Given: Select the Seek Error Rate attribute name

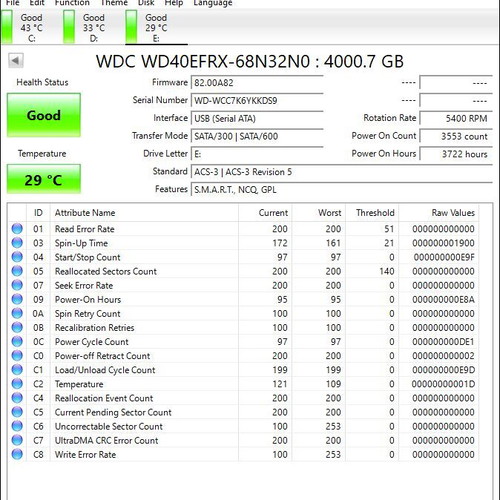Looking at the screenshot, I should (x=84, y=285).
